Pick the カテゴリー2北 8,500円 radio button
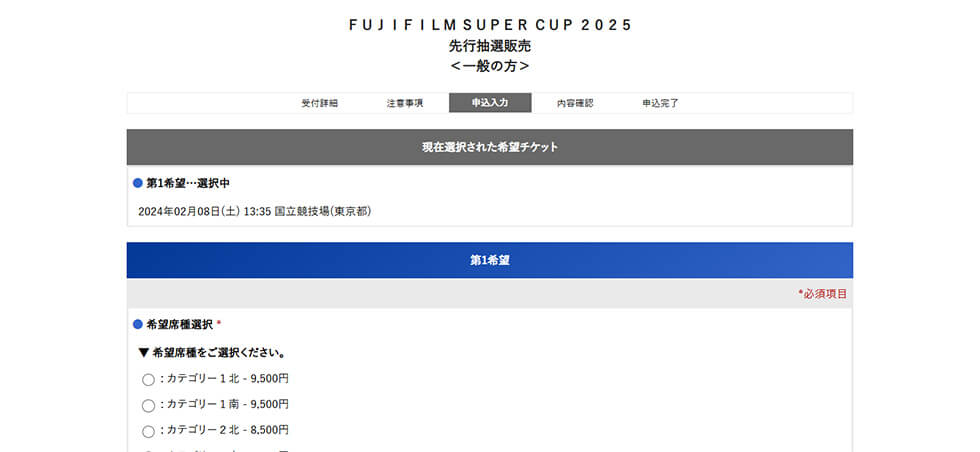This screenshot has width=980, height=452. [x=148, y=431]
